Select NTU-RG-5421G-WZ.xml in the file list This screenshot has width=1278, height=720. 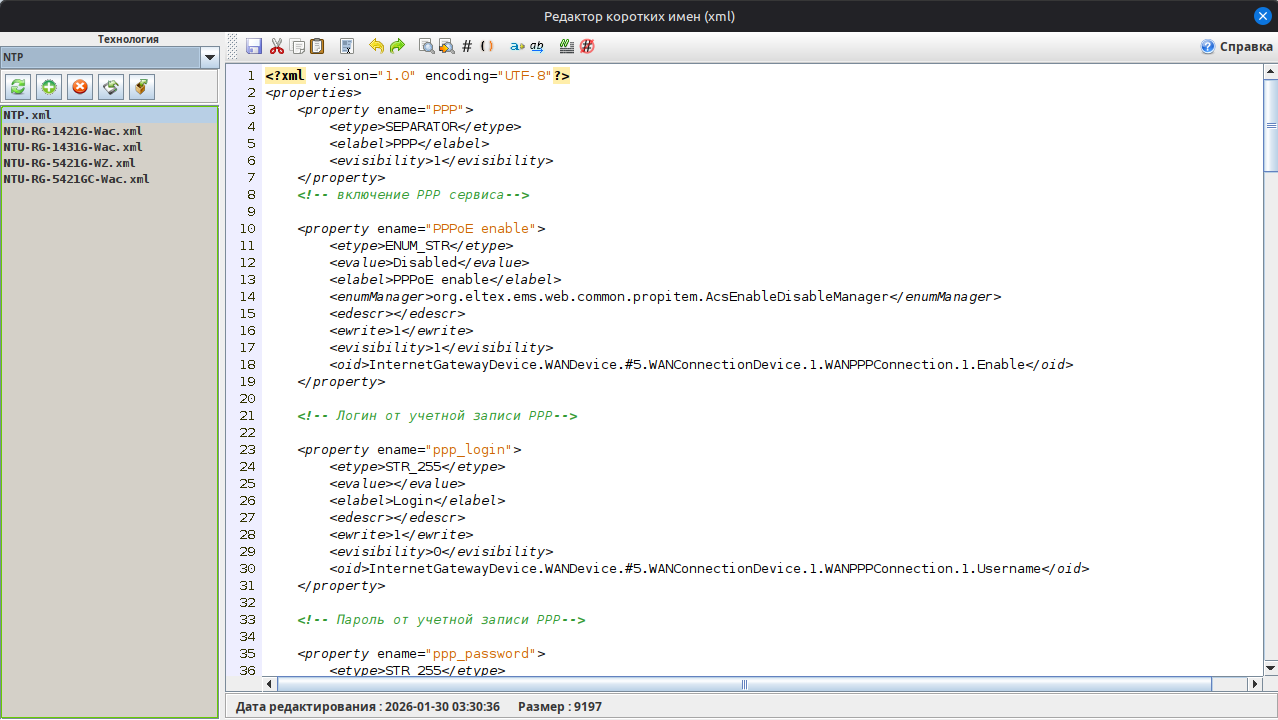pyautogui.click(x=69, y=163)
